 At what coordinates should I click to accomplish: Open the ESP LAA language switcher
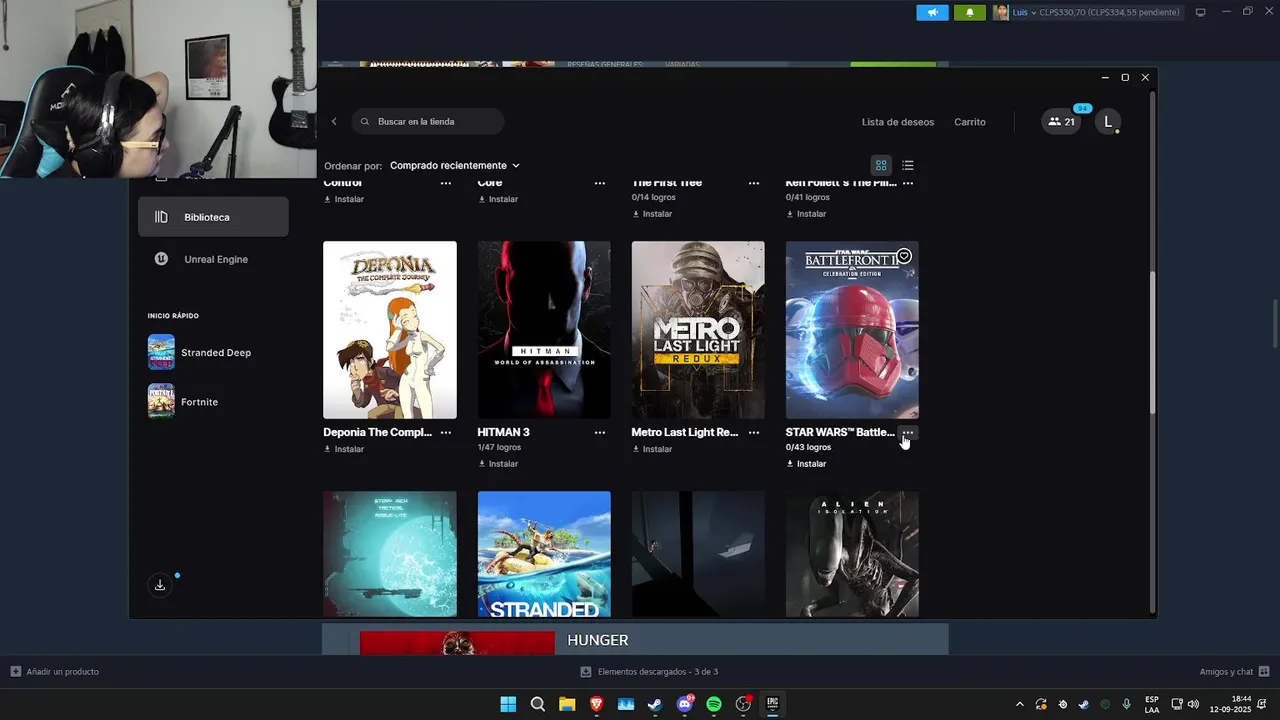click(1152, 704)
